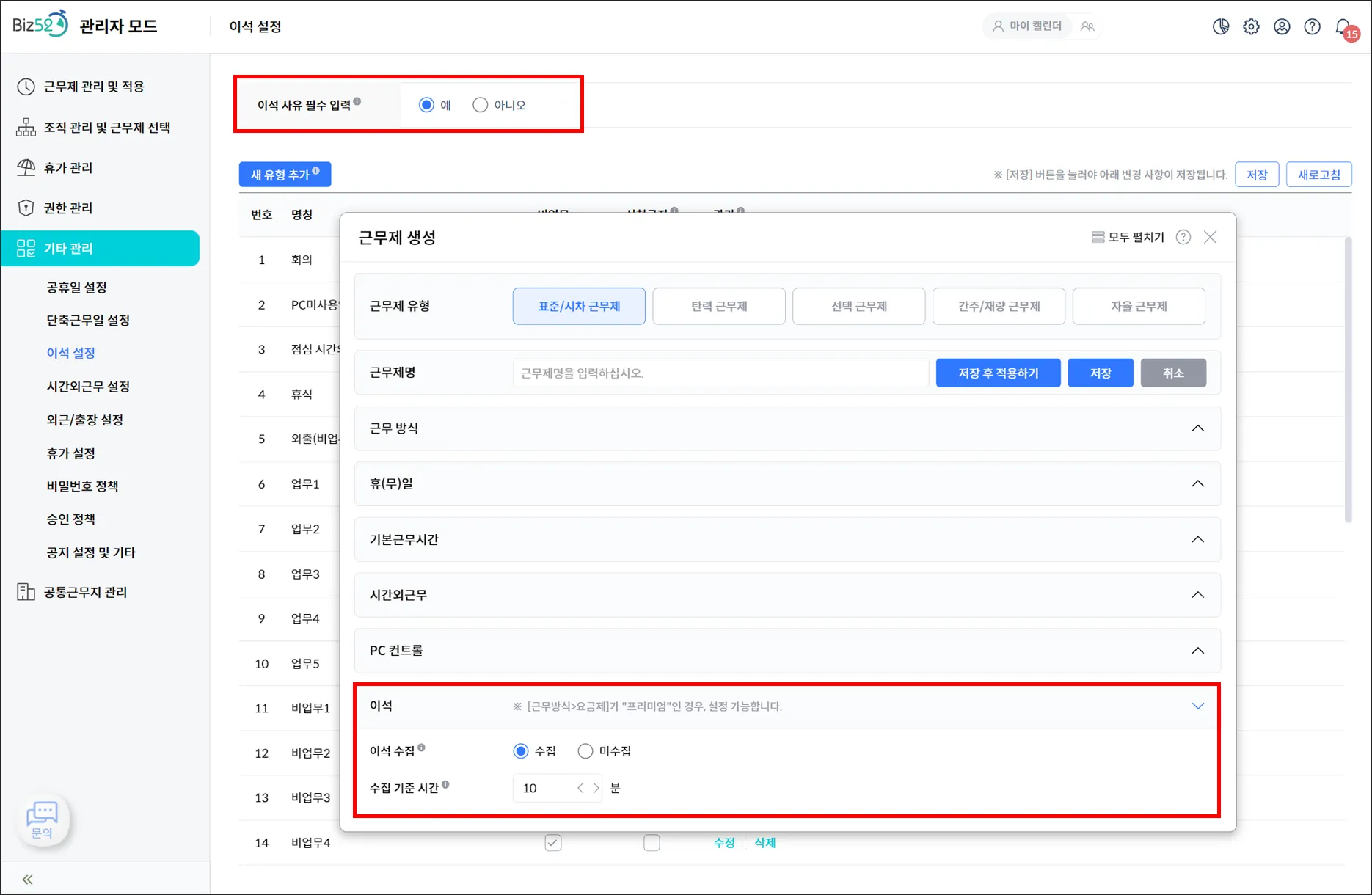Screen dimensions: 1372x895
Task: Select the 표준/시차 근무제 type
Action: click(579, 306)
